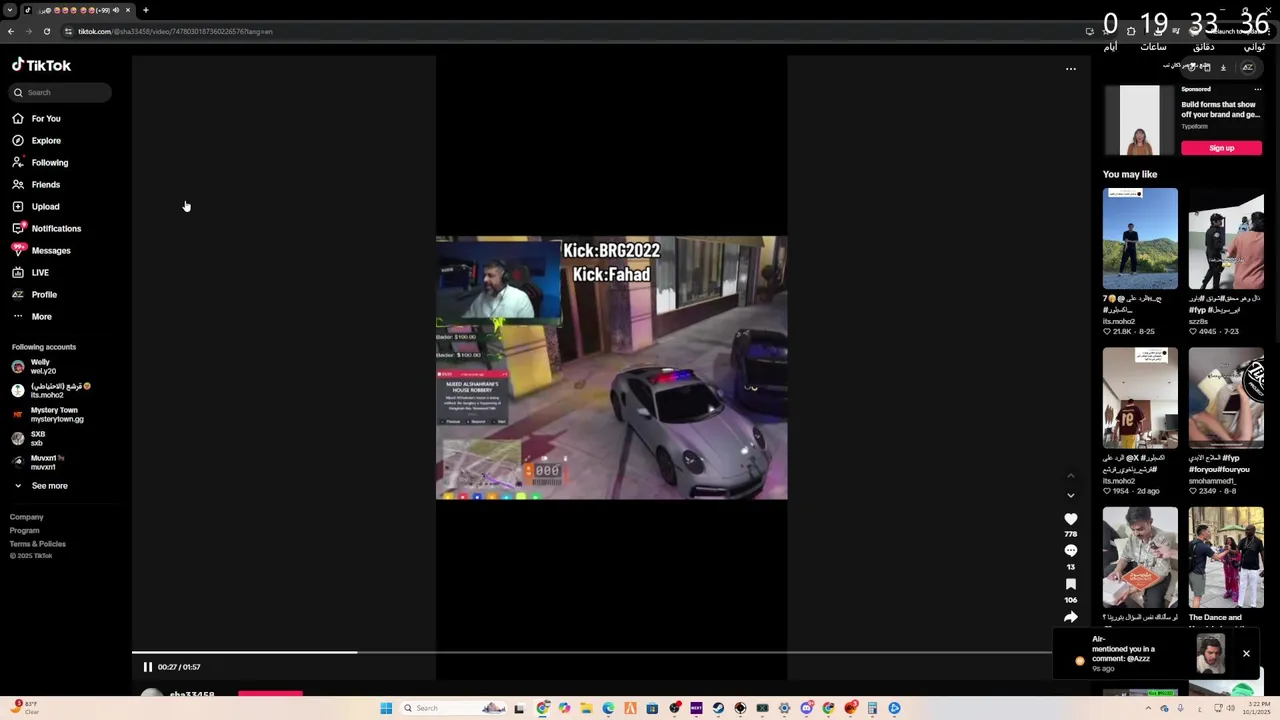Like the video with the heart icon
The image size is (1280, 720).
[1071, 519]
